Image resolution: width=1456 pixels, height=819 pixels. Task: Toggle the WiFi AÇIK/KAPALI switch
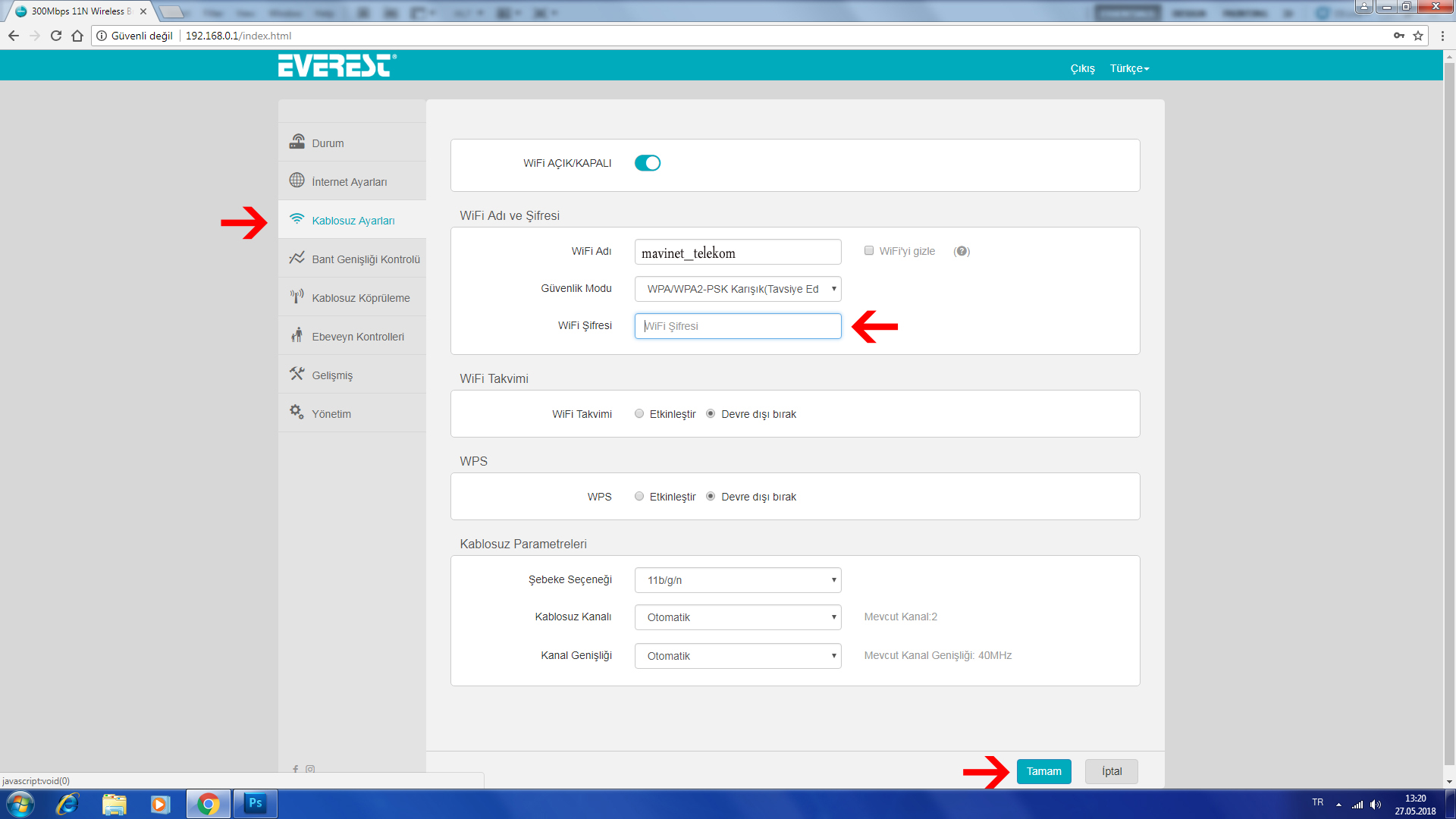tap(647, 163)
